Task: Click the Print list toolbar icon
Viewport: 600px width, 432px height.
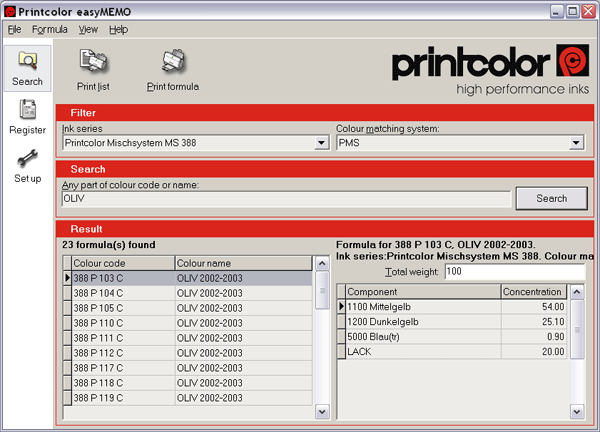Action: click(x=93, y=68)
